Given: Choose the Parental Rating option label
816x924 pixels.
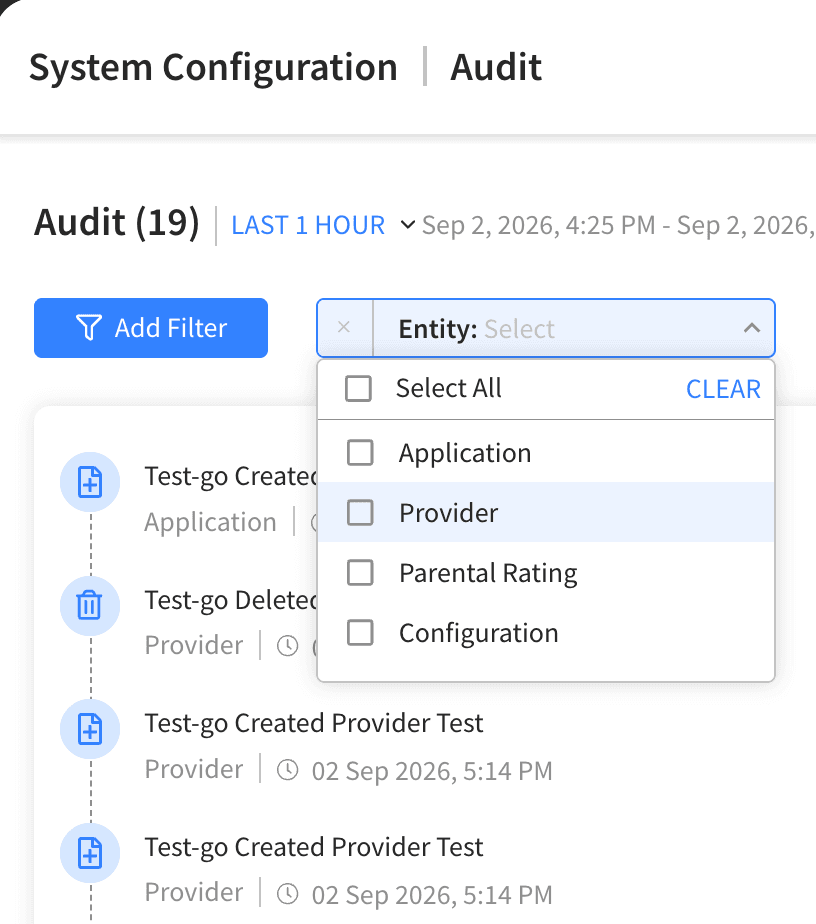Looking at the screenshot, I should pyautogui.click(x=488, y=573).
